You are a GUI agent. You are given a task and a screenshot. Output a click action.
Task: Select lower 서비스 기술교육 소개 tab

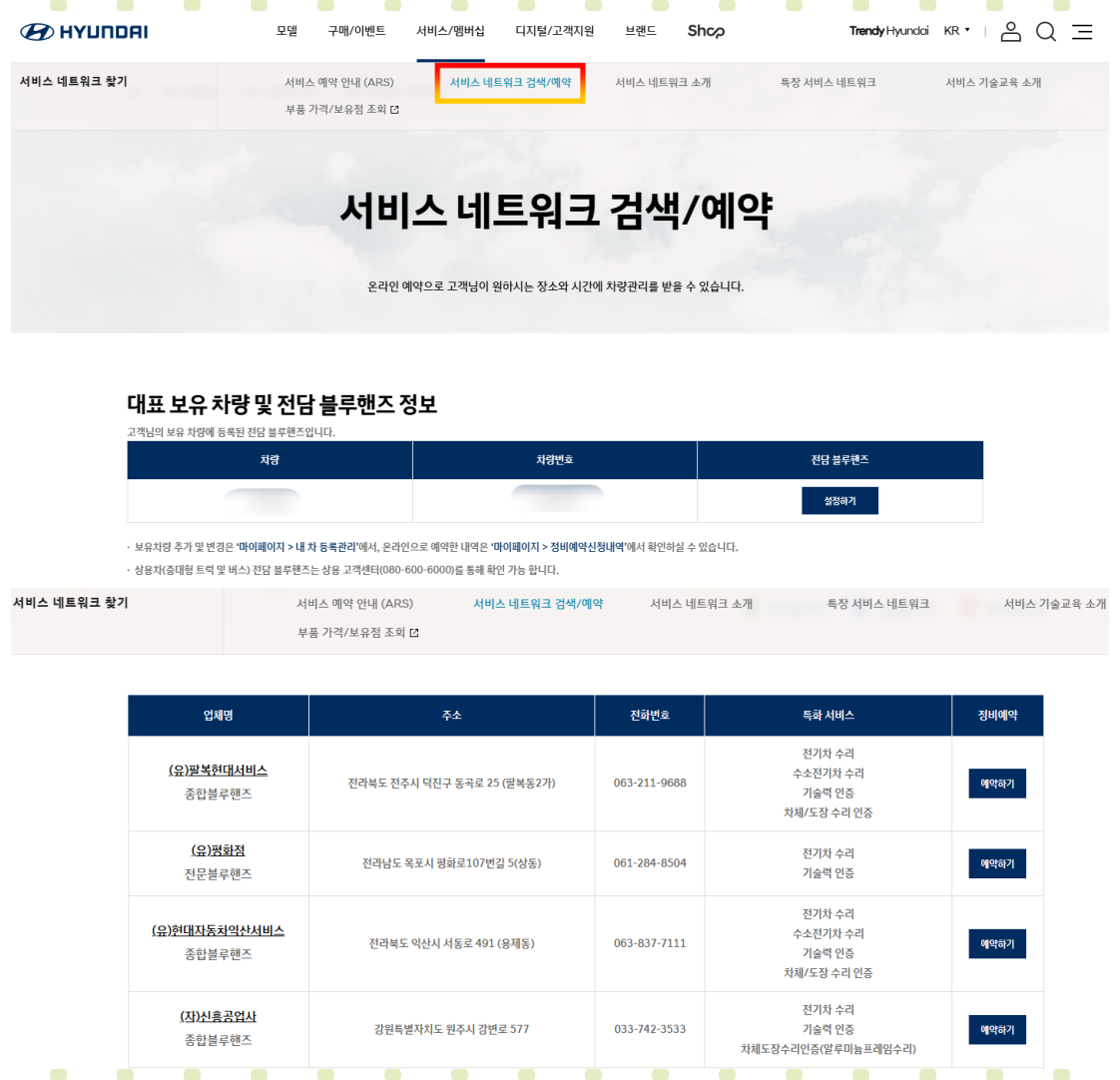coord(1054,604)
